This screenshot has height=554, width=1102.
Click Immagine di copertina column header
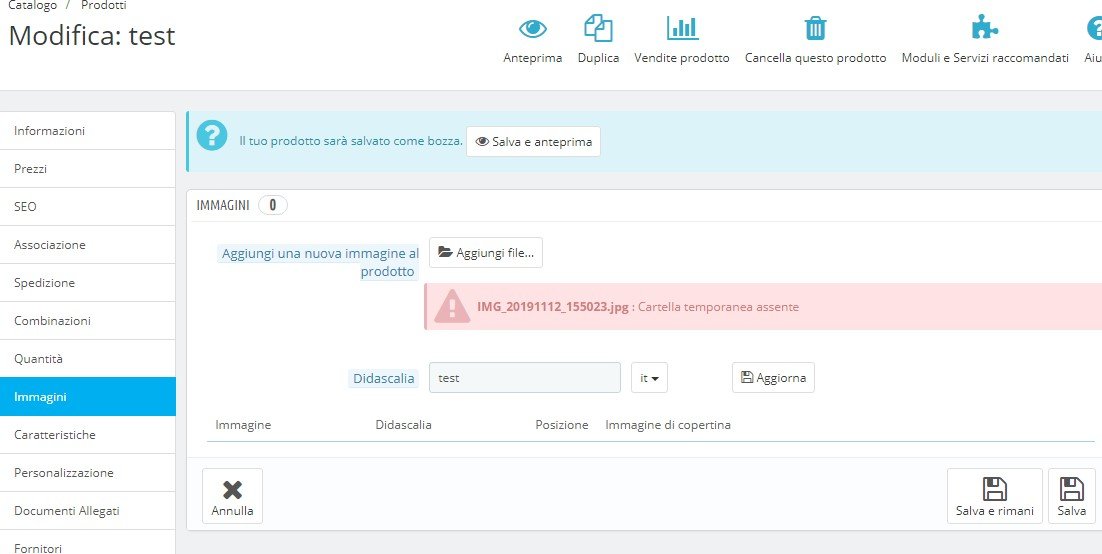tap(668, 425)
